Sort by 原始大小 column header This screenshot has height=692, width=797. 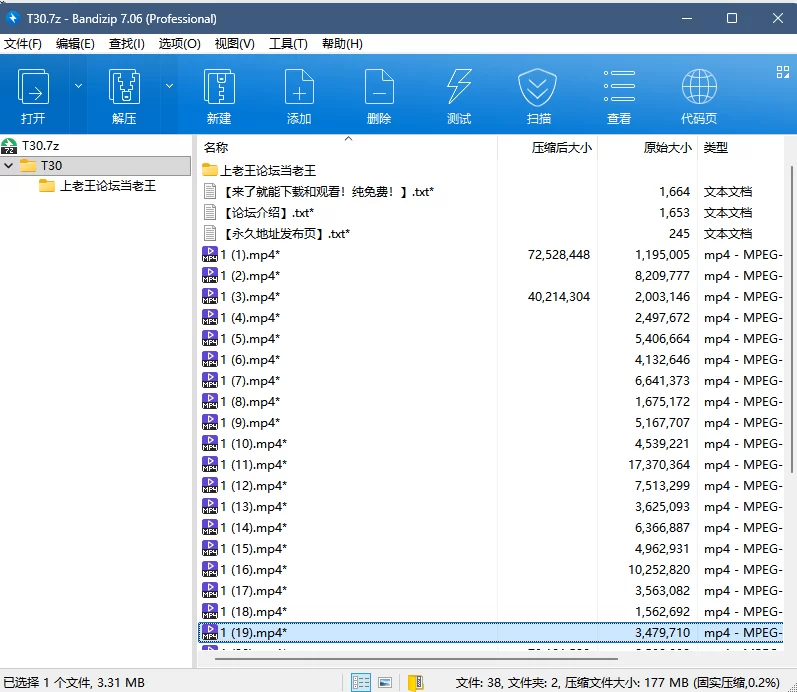tap(667, 147)
